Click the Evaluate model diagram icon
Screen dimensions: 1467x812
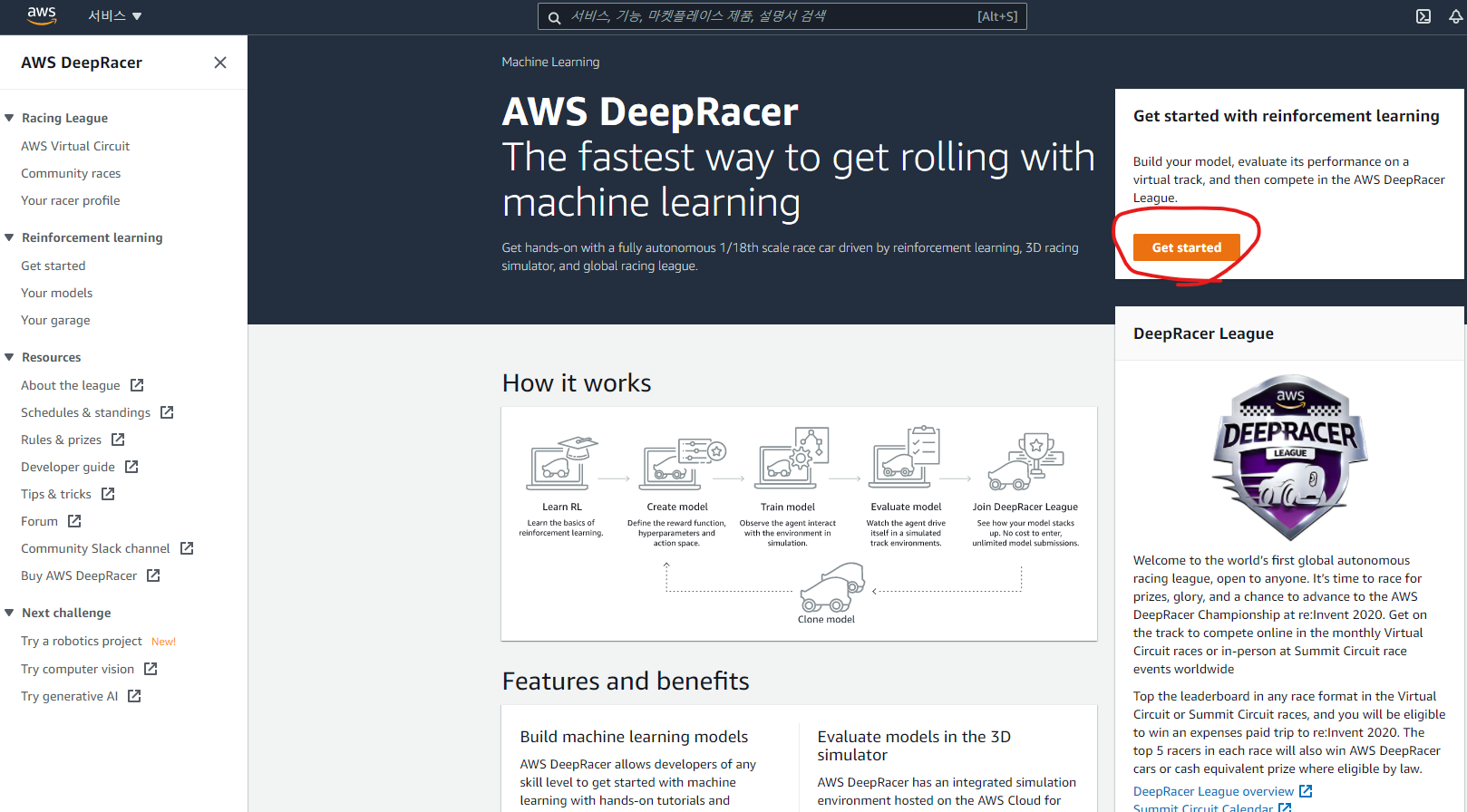coord(905,458)
